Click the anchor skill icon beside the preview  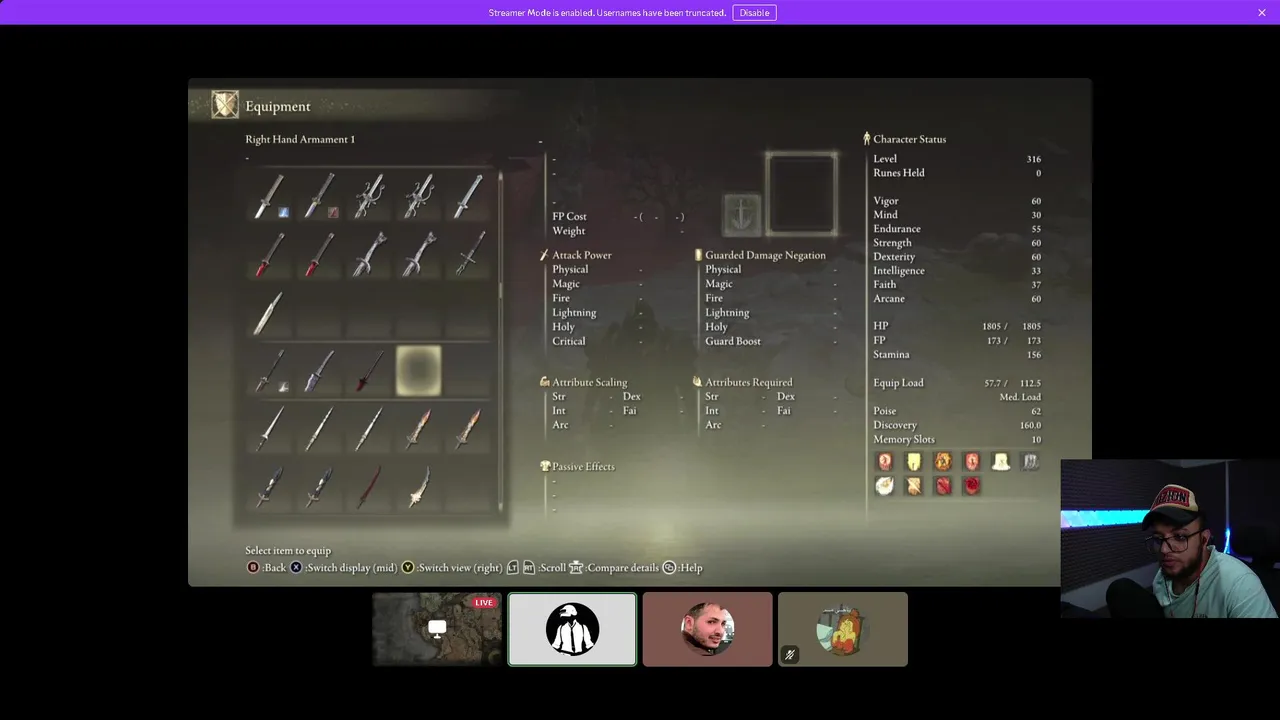click(742, 214)
